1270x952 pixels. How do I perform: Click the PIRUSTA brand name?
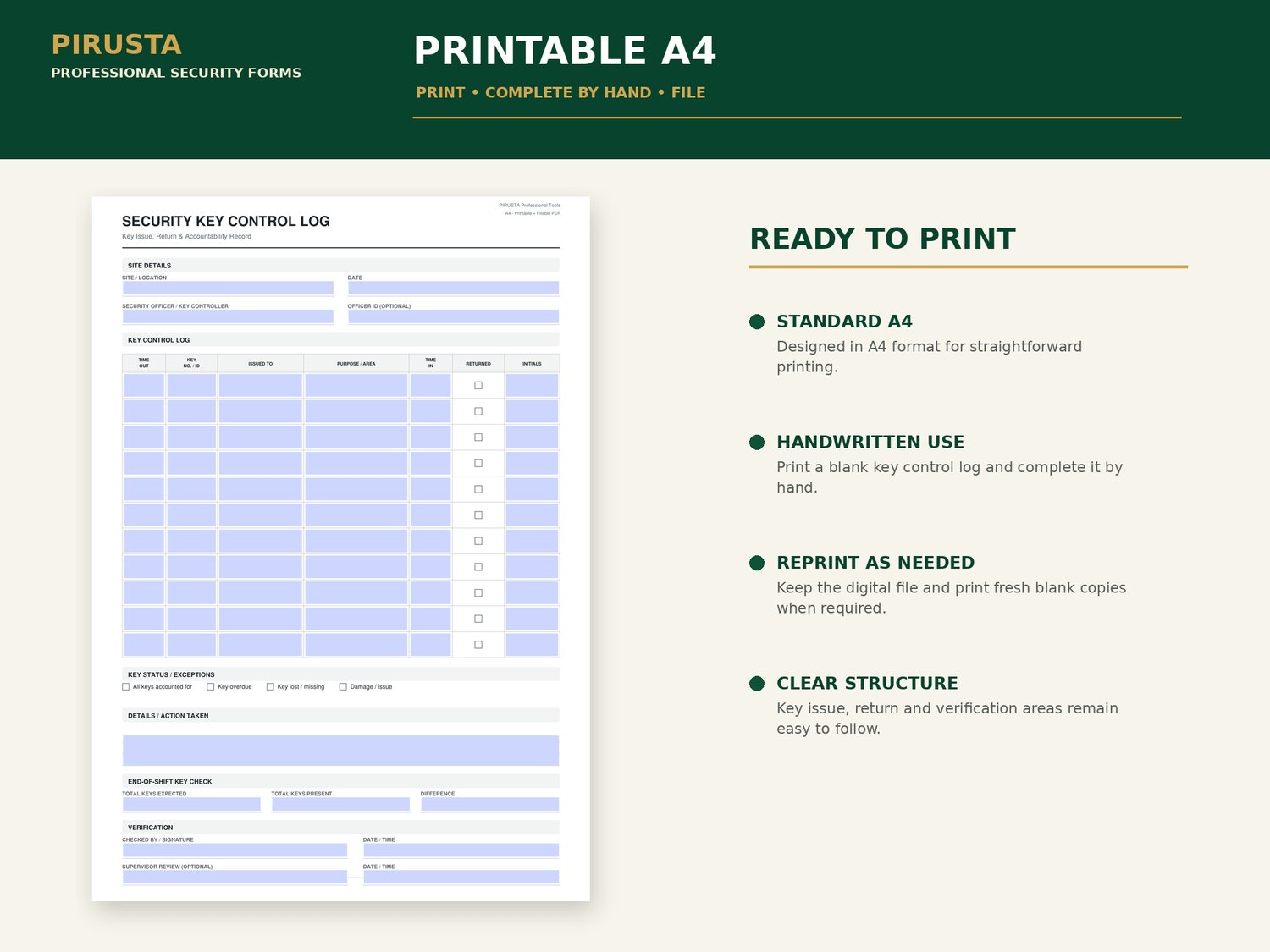(116, 45)
